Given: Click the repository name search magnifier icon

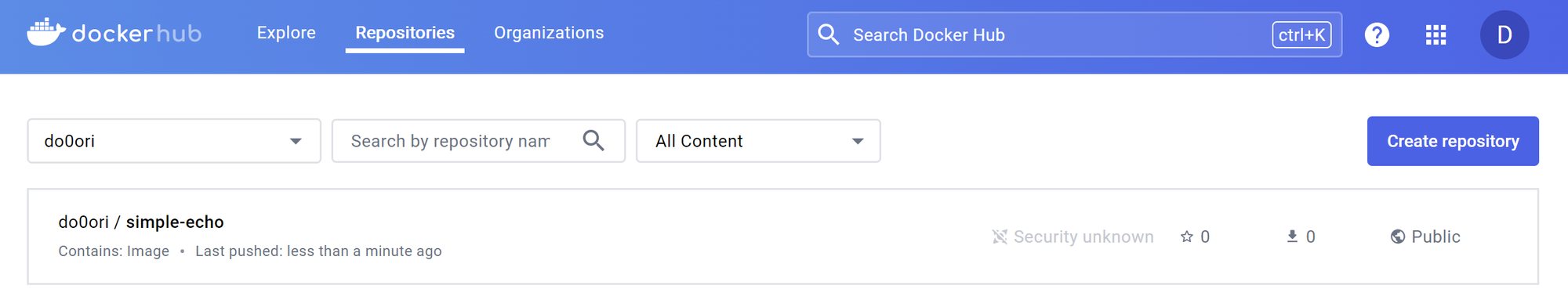Looking at the screenshot, I should click(593, 140).
